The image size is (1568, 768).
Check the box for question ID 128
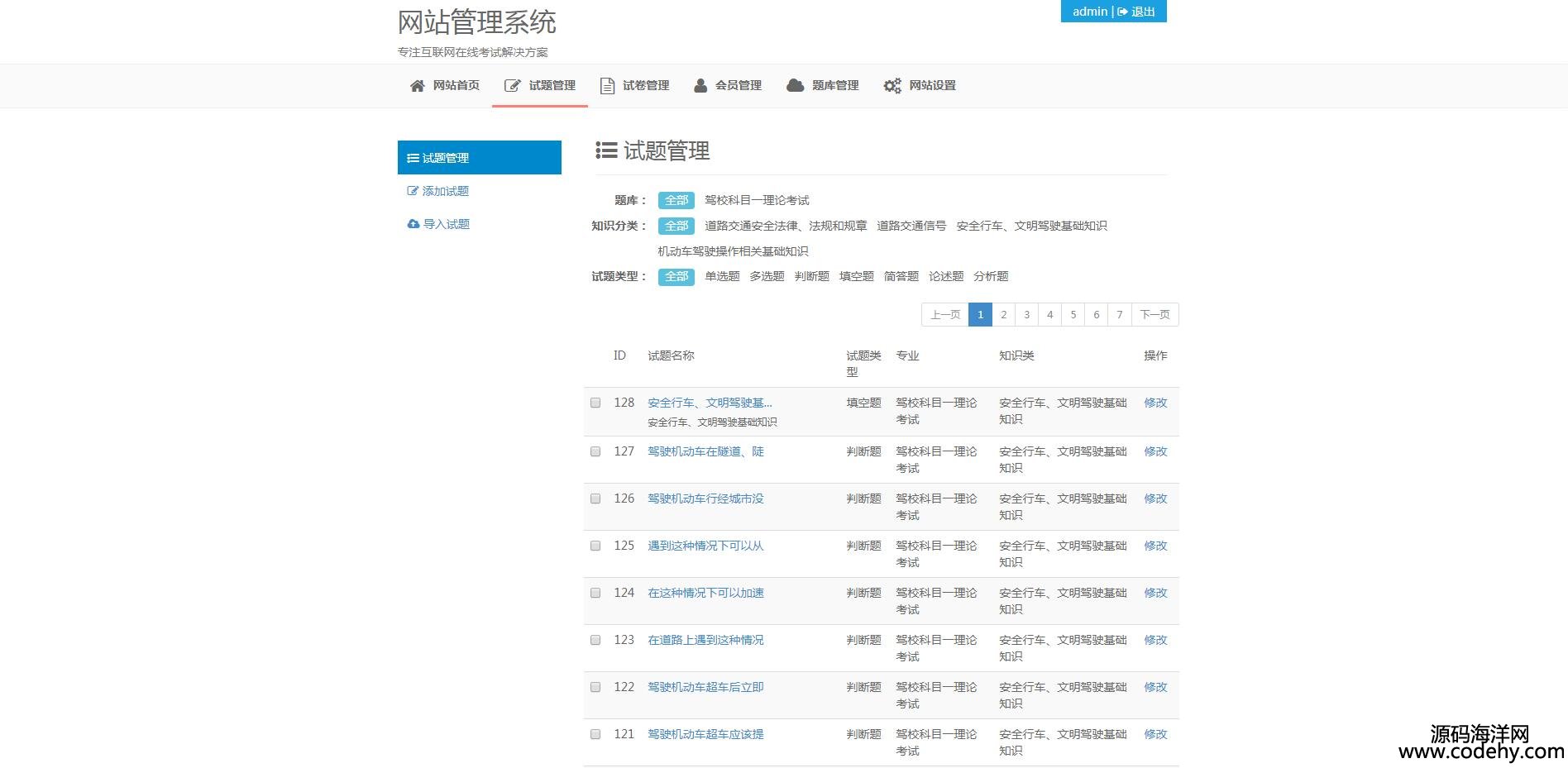pyautogui.click(x=595, y=403)
